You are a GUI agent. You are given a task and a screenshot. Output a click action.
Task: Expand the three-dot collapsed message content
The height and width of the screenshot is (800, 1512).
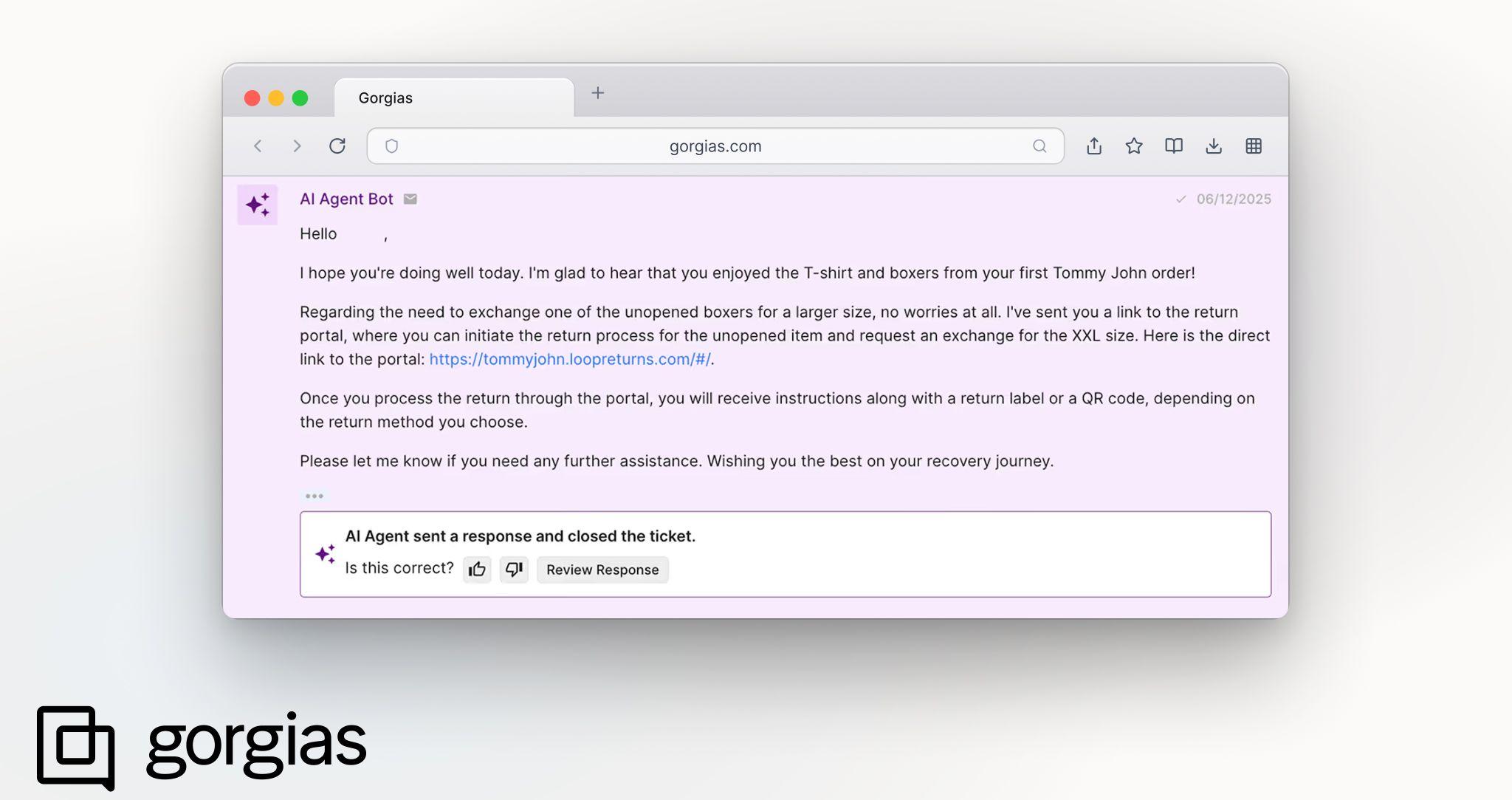pos(315,496)
